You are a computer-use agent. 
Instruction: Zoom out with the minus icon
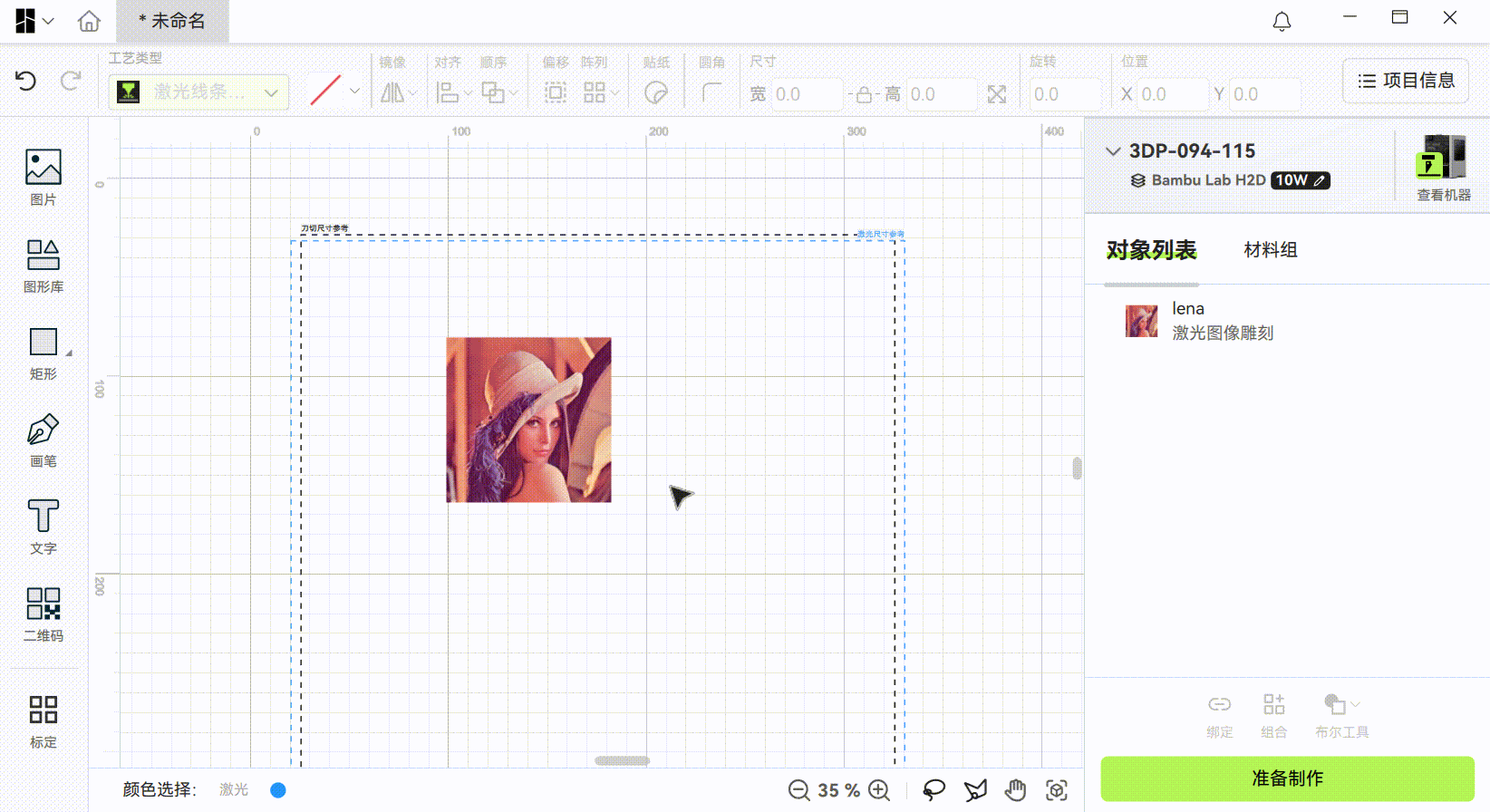pos(798,790)
